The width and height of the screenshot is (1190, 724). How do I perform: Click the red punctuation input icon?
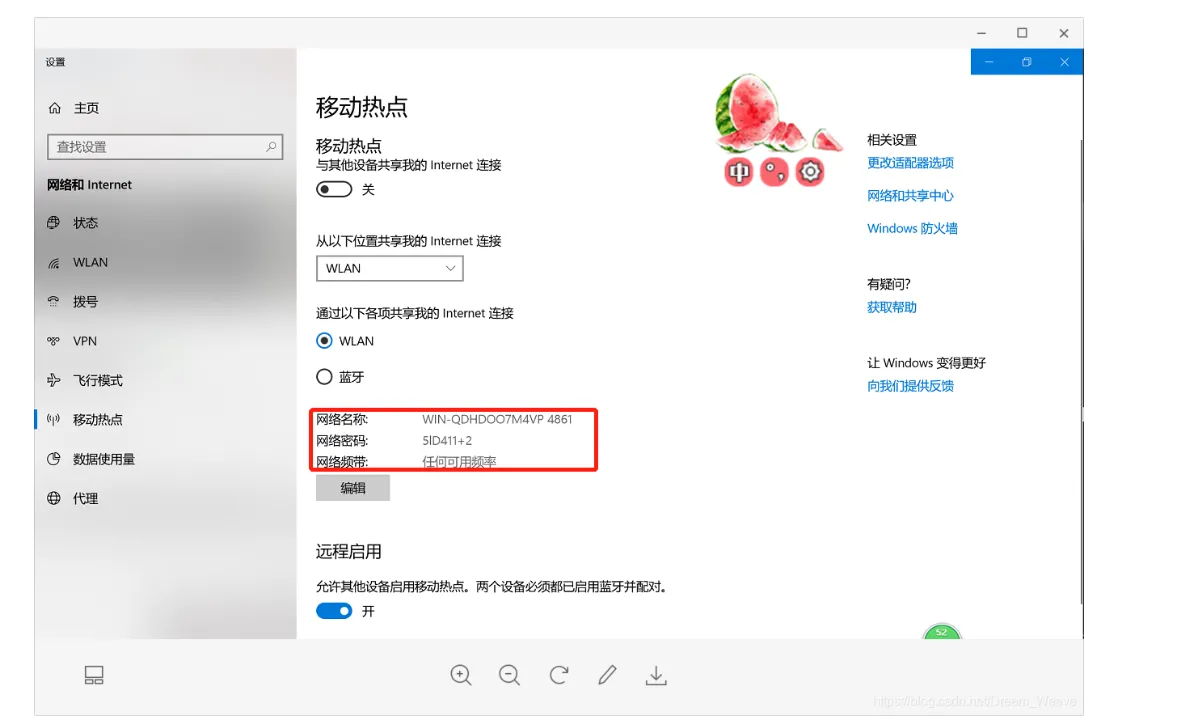point(774,172)
